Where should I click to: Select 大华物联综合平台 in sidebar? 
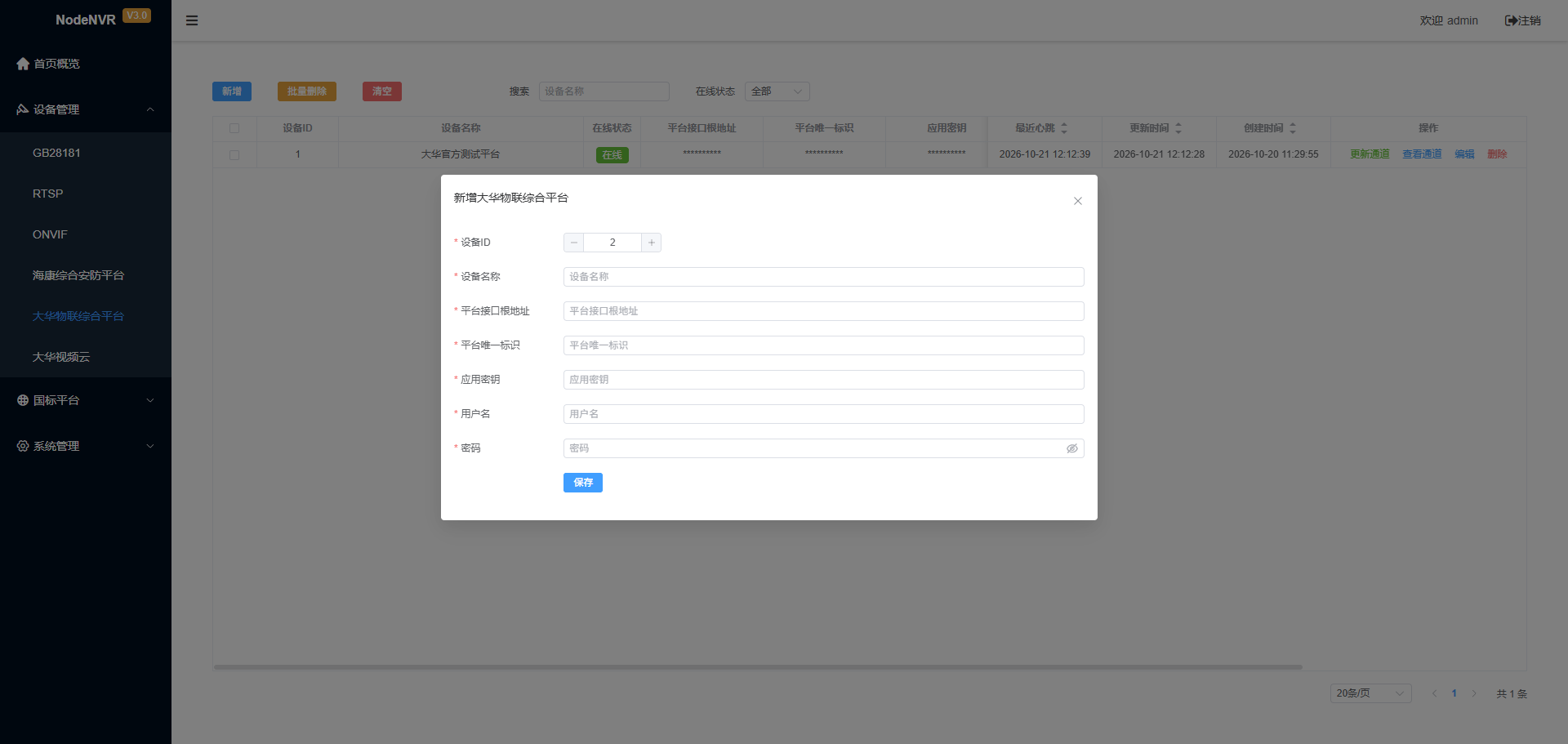(86, 316)
